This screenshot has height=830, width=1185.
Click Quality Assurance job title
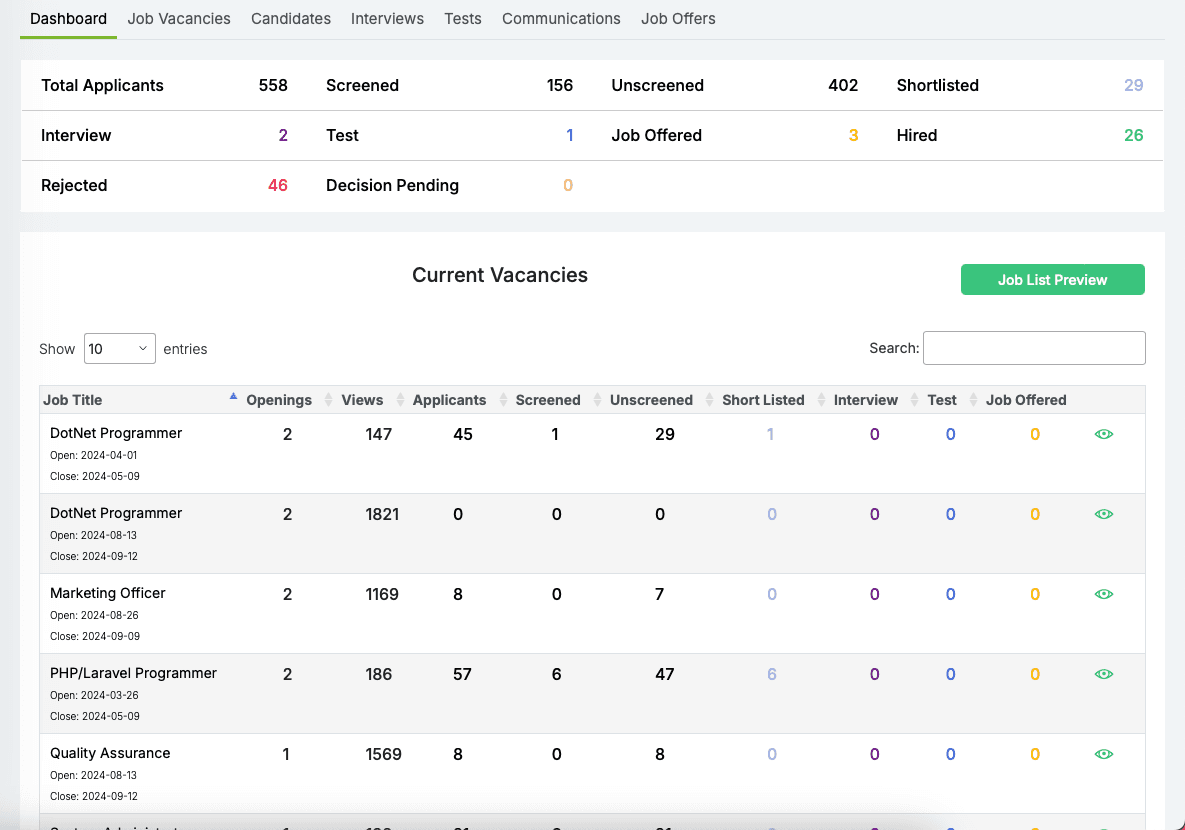110,753
